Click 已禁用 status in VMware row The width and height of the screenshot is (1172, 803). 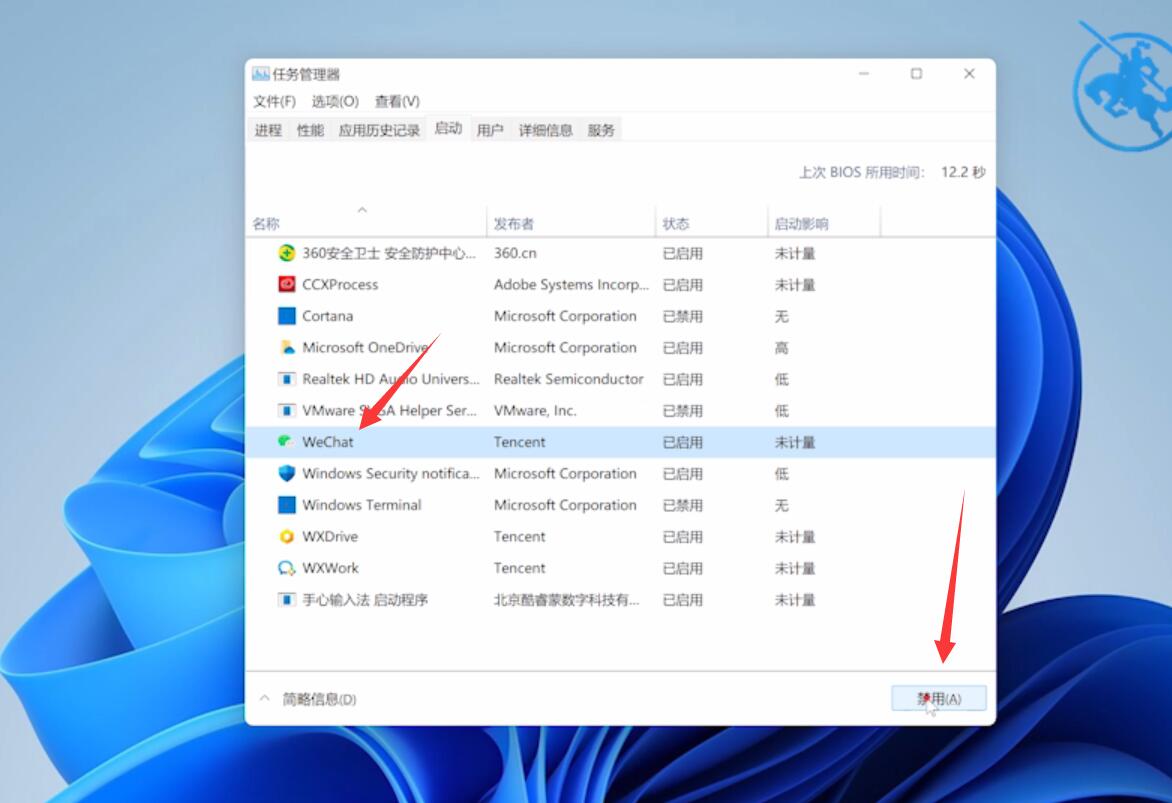pos(682,410)
